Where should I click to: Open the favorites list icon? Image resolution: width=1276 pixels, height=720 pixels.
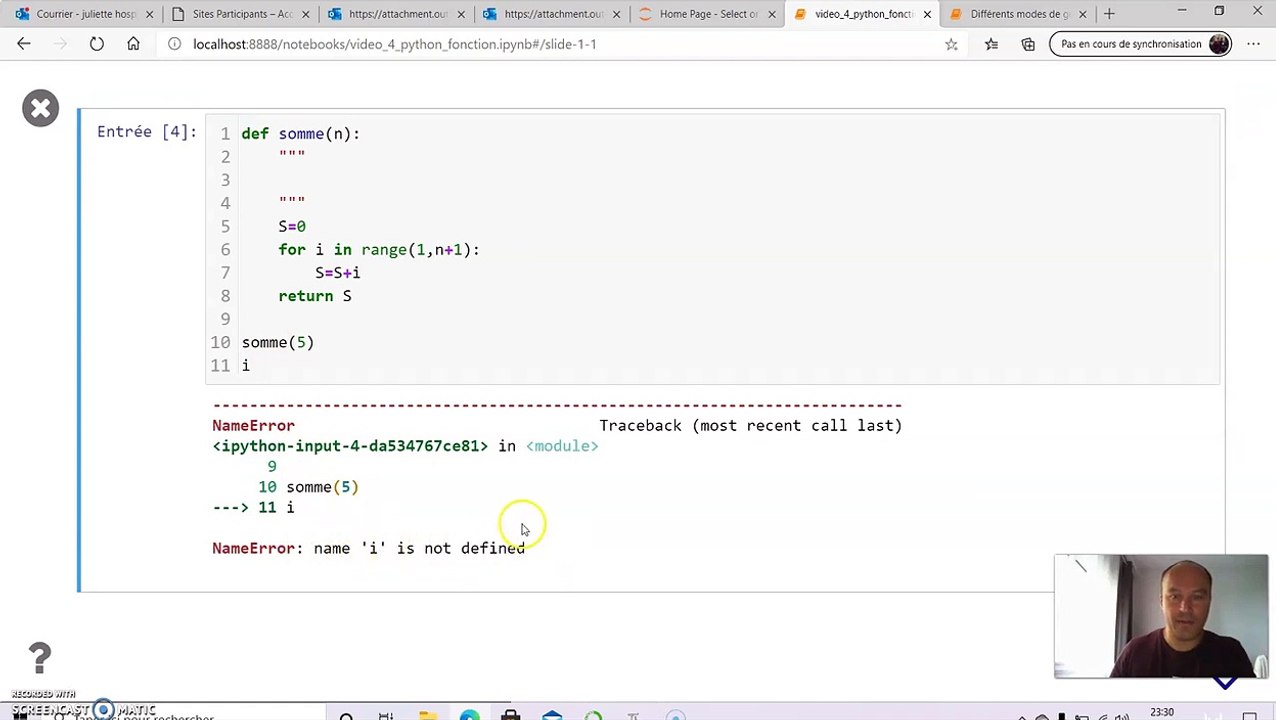[x=991, y=44]
